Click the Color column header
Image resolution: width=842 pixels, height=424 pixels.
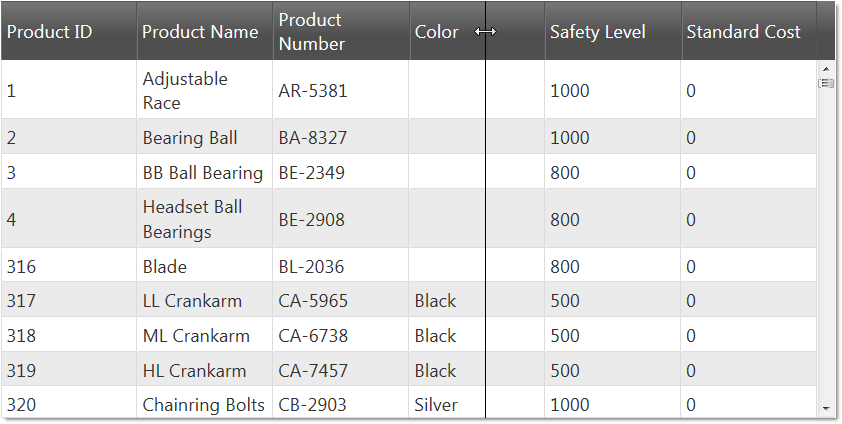pos(437,32)
